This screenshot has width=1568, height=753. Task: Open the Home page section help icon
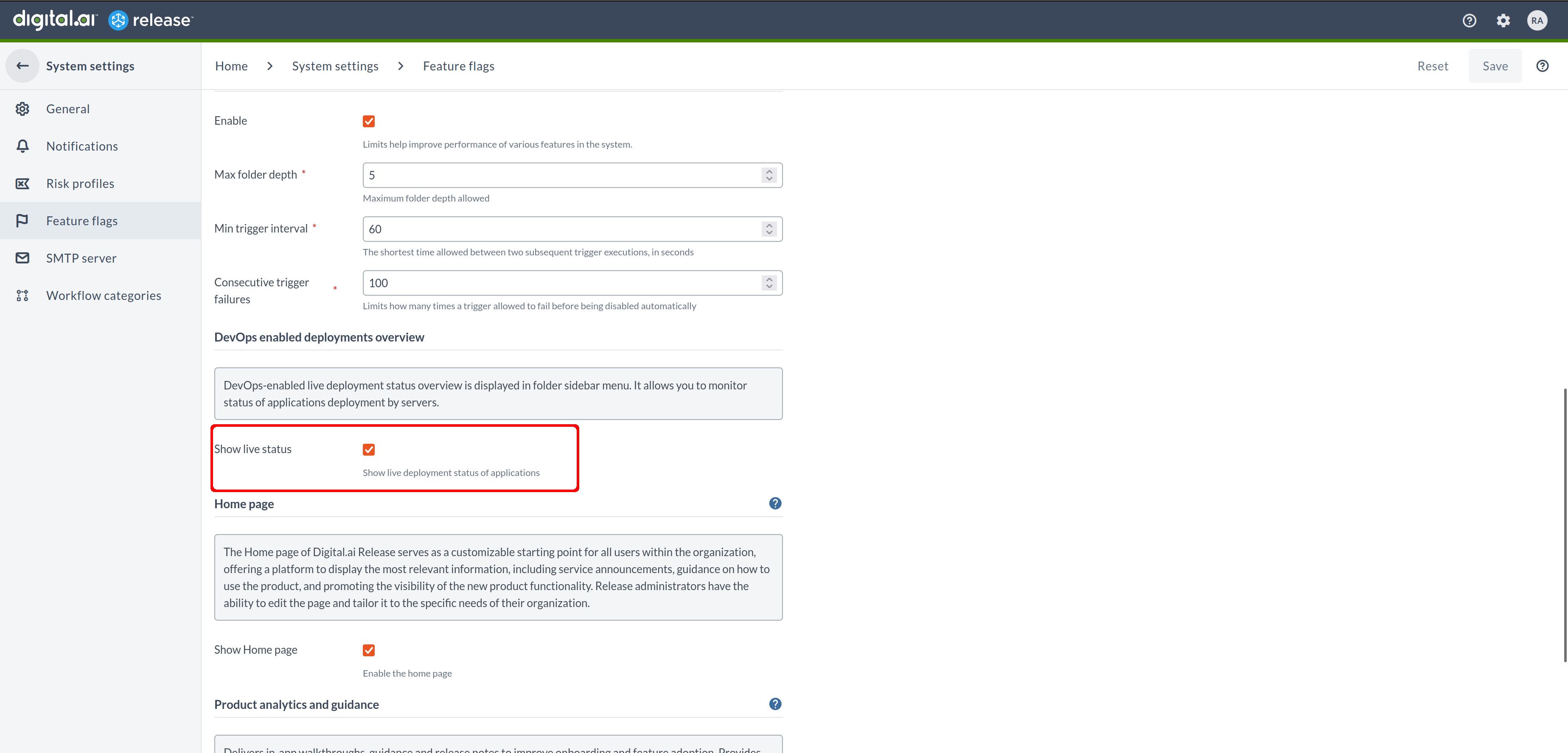pyautogui.click(x=775, y=504)
